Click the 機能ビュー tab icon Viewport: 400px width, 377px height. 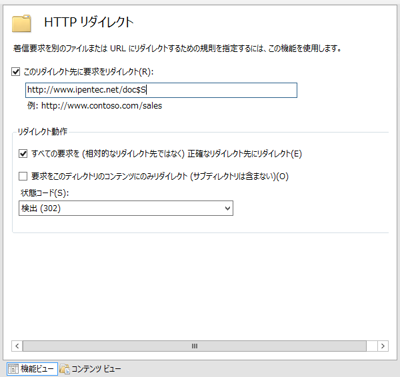[x=13, y=369]
